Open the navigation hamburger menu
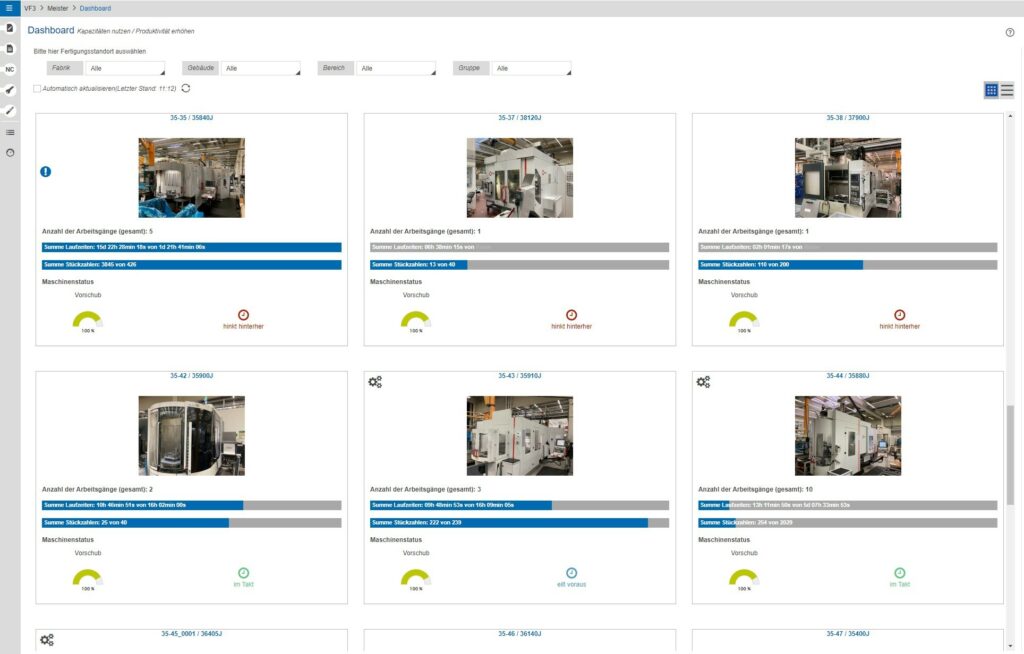This screenshot has height=654, width=1024. pyautogui.click(x=9, y=9)
